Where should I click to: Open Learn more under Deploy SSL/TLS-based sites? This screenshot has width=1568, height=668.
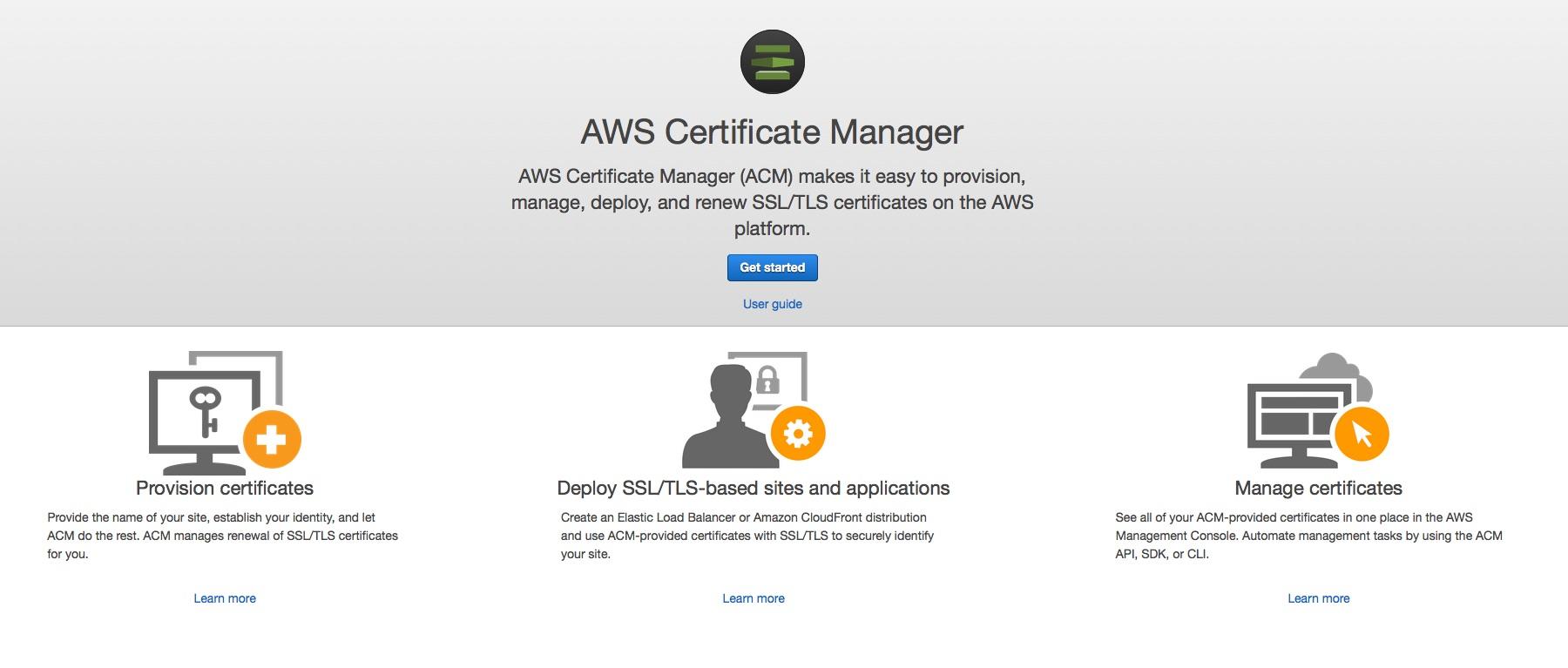(754, 598)
